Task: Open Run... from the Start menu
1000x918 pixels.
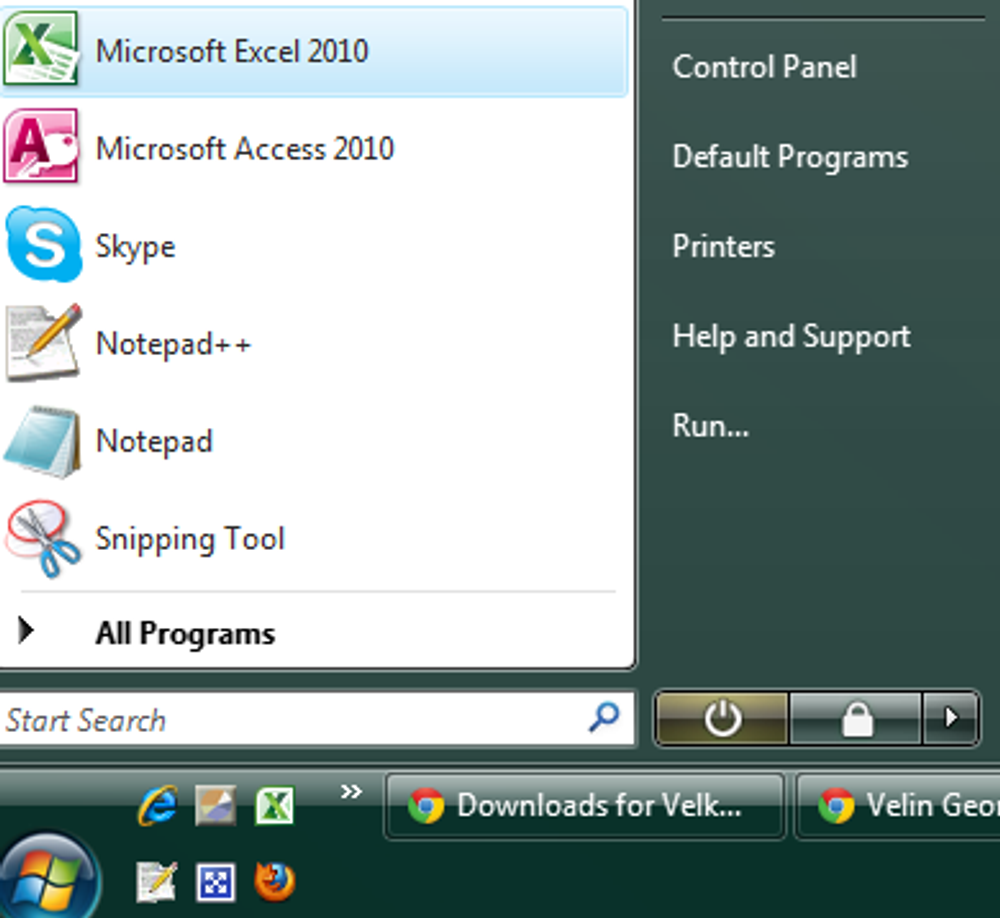Action: 711,425
